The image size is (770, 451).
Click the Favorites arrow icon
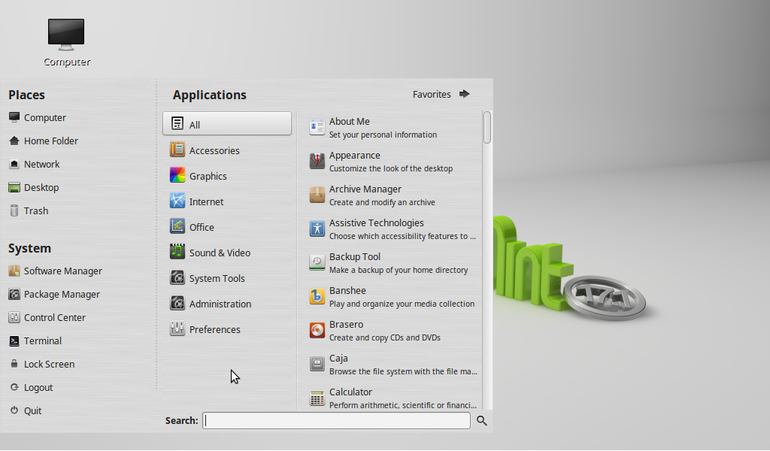[464, 94]
